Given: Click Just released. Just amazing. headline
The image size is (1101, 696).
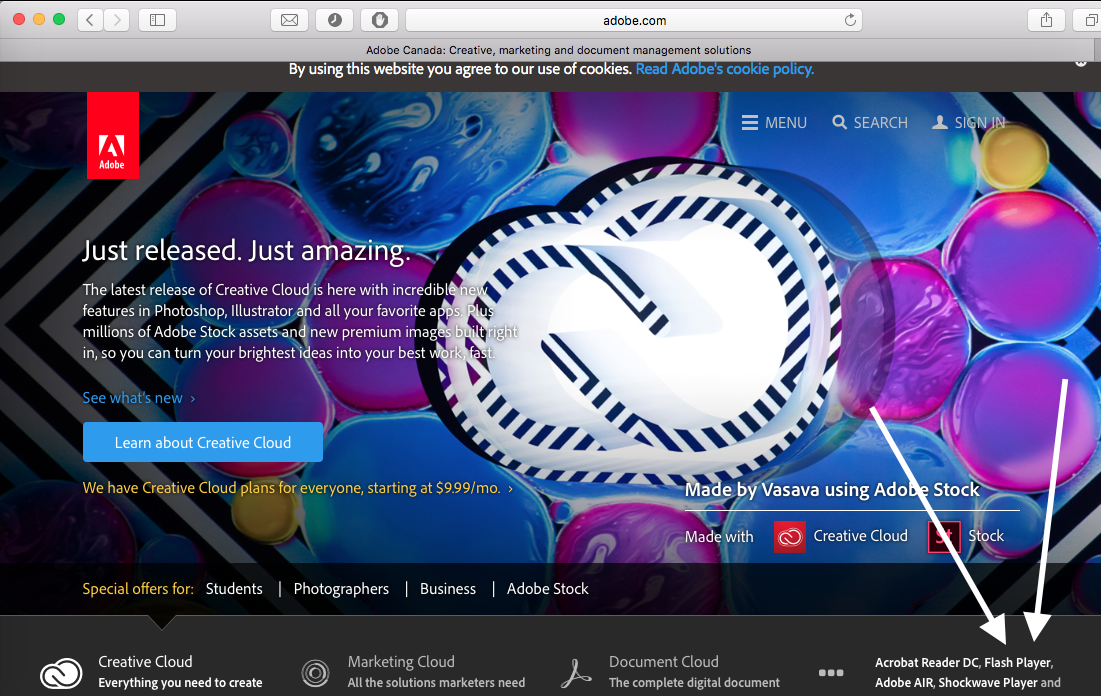Looking at the screenshot, I should (x=246, y=251).
